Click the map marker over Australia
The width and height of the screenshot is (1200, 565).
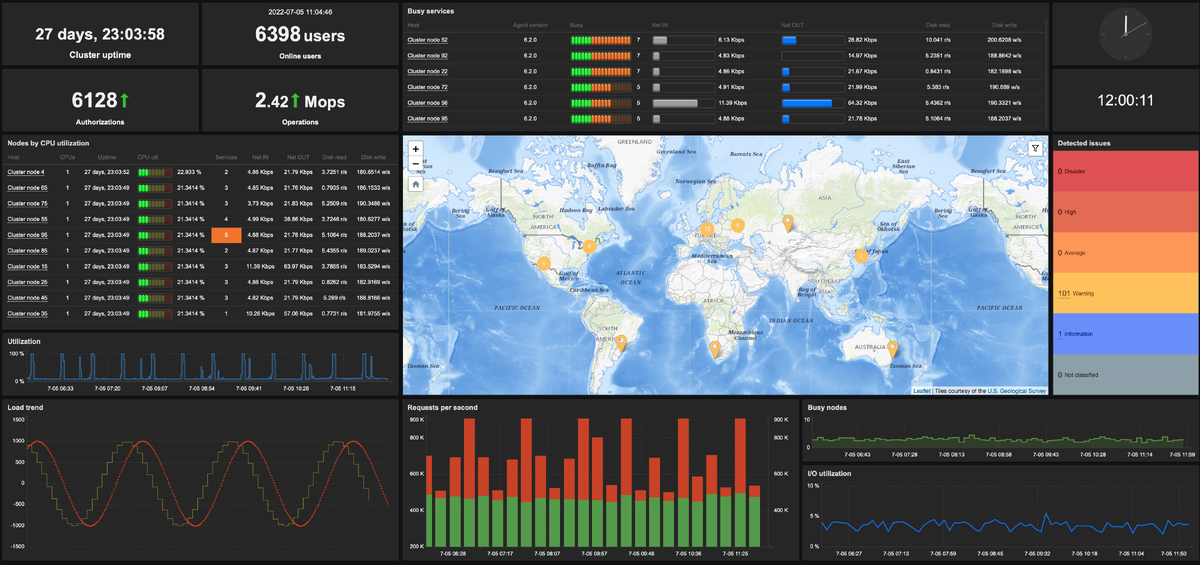pyautogui.click(x=893, y=349)
